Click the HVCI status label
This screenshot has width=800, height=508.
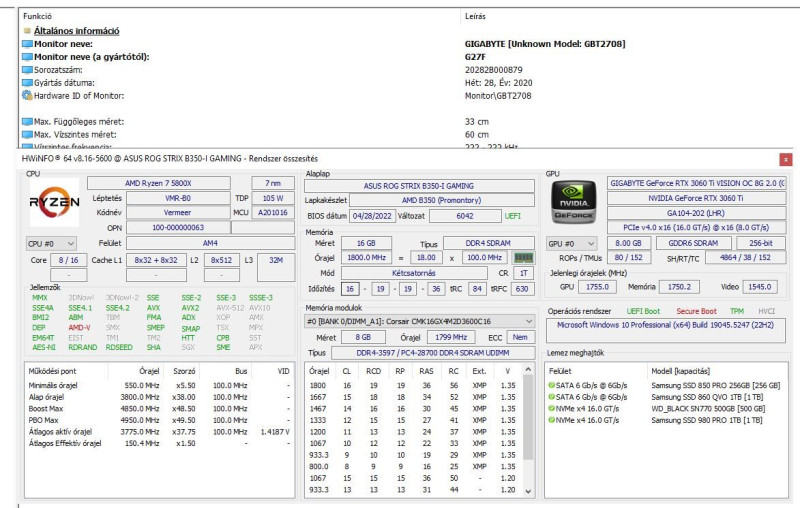766,311
